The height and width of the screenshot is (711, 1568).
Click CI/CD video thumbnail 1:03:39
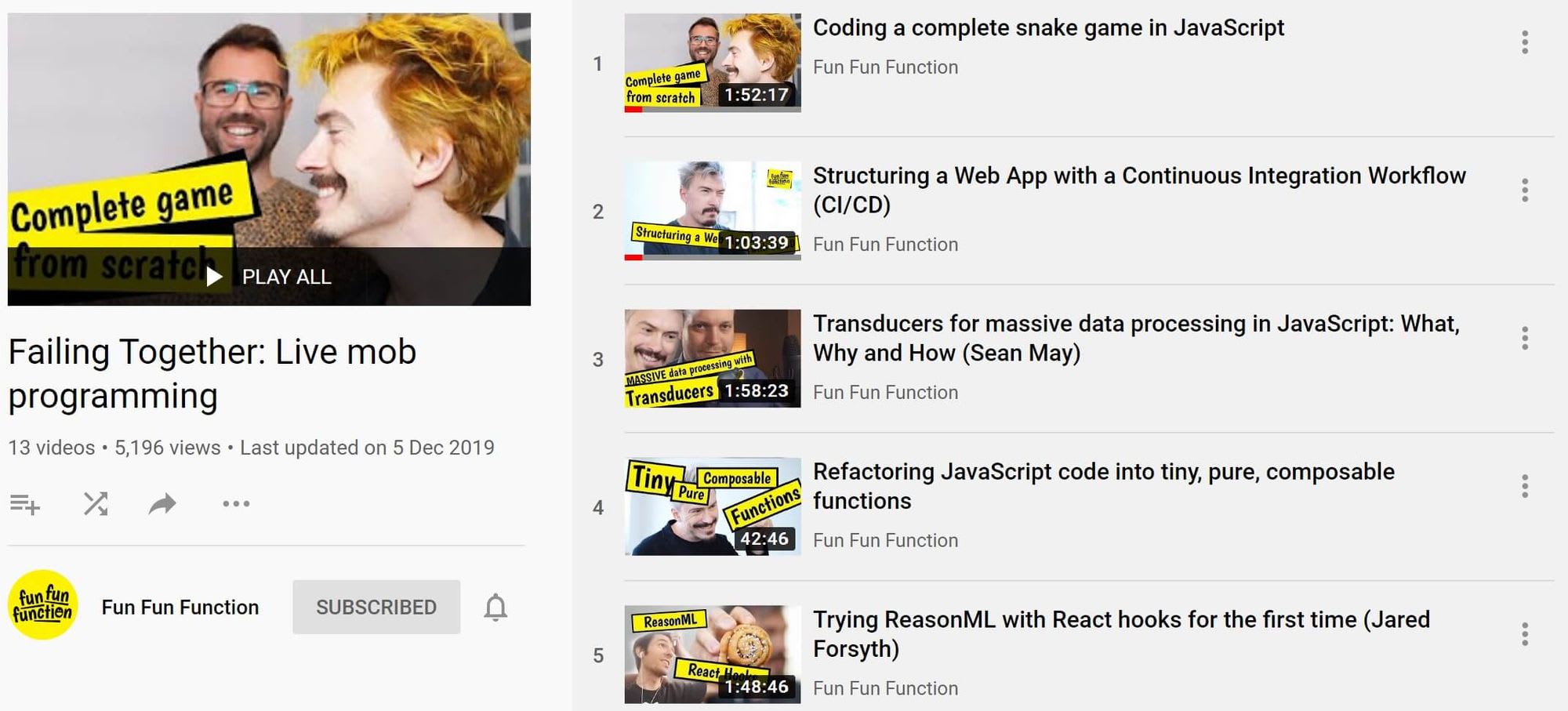click(713, 211)
